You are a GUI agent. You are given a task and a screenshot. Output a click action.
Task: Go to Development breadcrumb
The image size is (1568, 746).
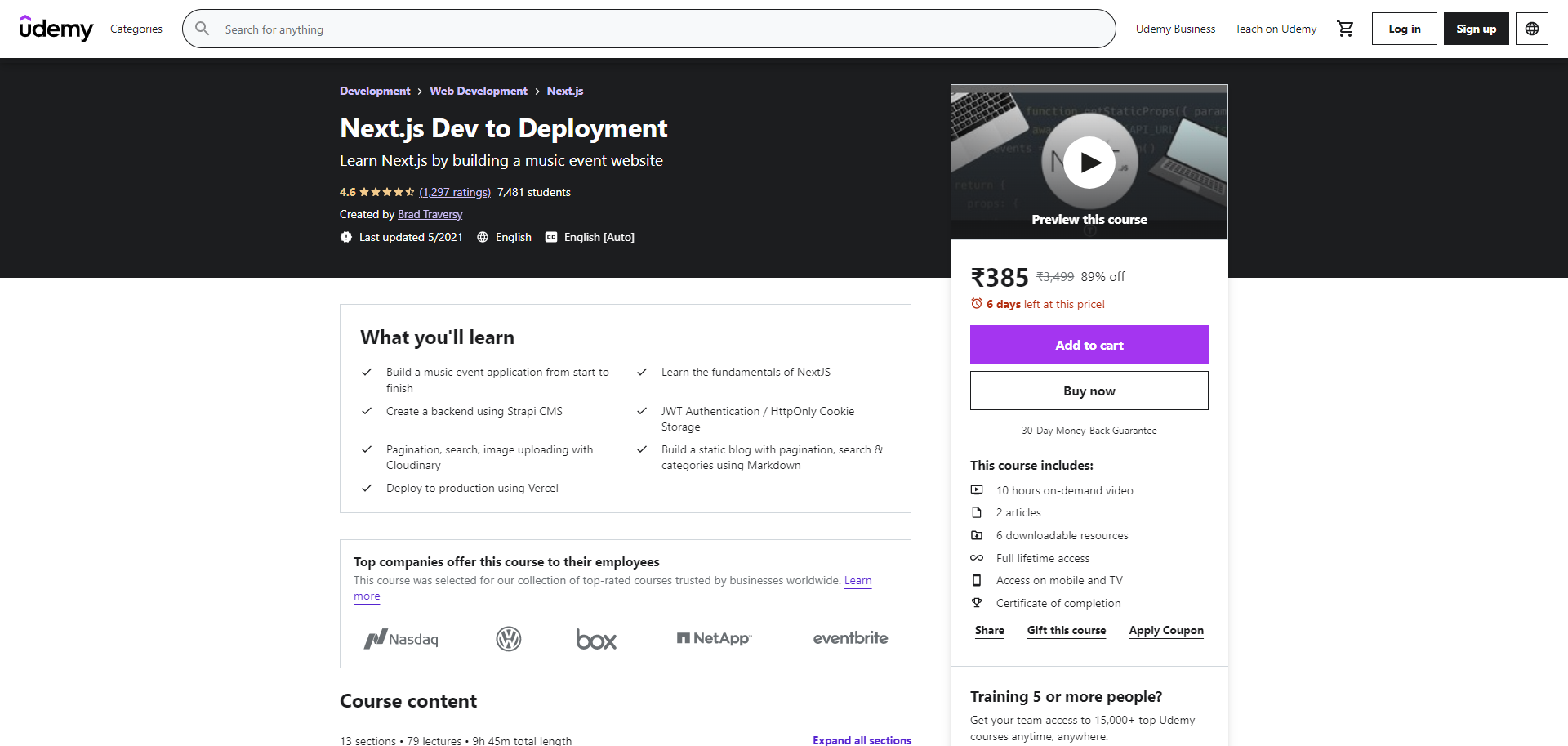tap(375, 91)
